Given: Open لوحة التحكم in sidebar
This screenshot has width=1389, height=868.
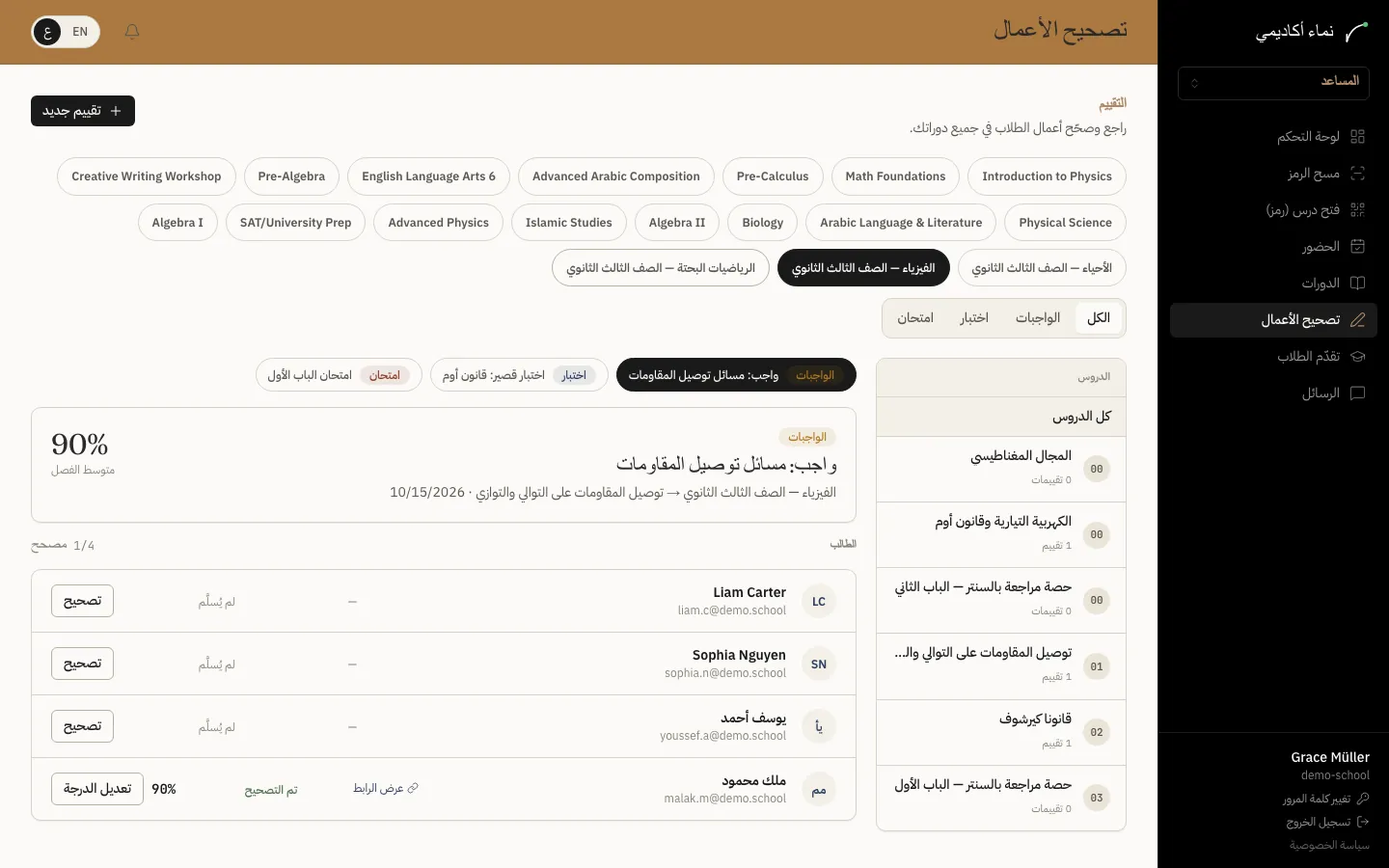Looking at the screenshot, I should coord(1273,137).
